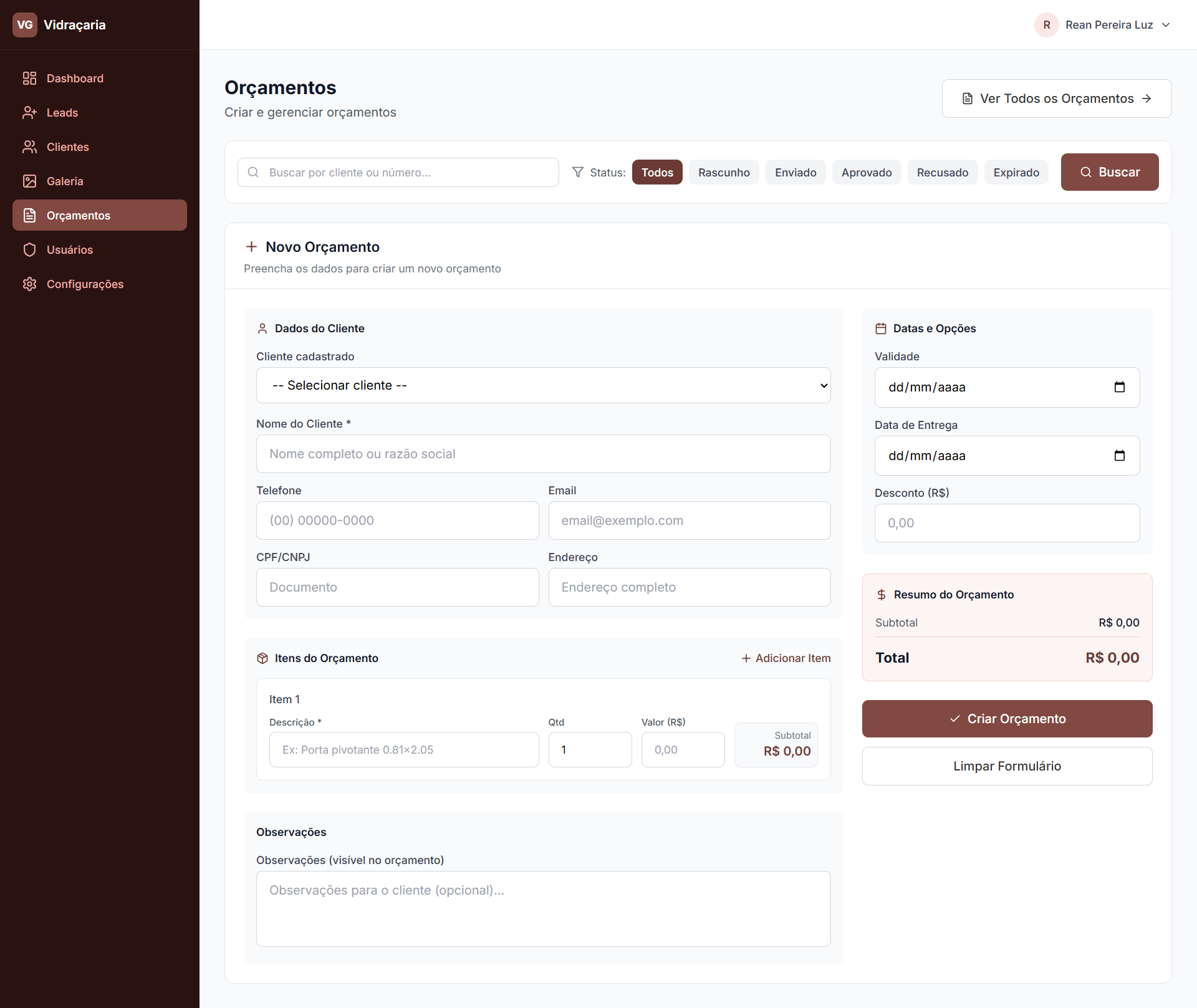Click the Usuários shield icon
This screenshot has width=1197, height=1008.
[x=29, y=249]
